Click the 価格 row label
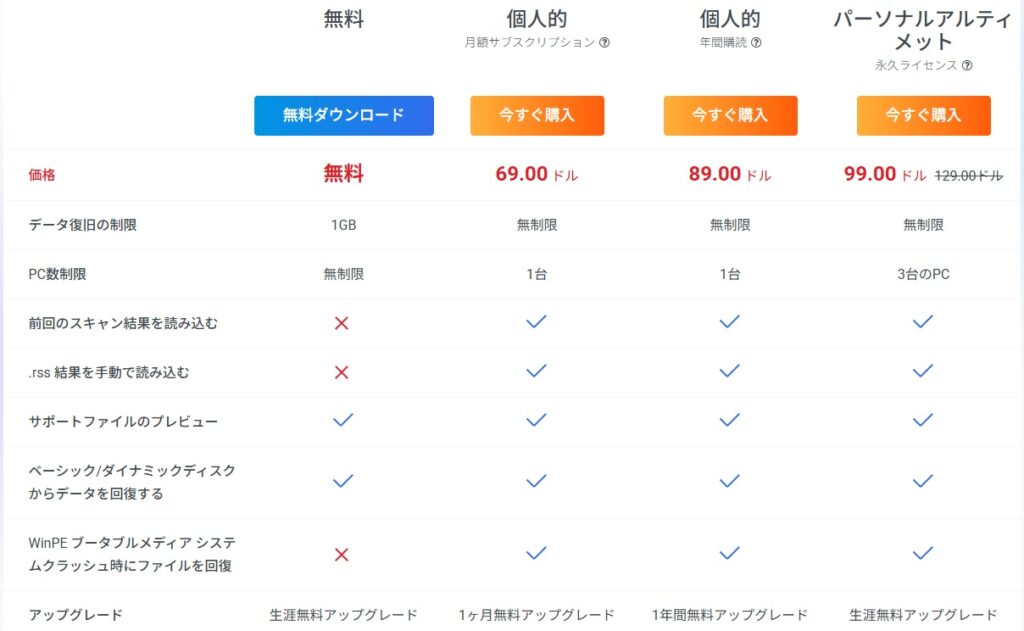Viewport: 1024px width, 631px height. coord(42,174)
